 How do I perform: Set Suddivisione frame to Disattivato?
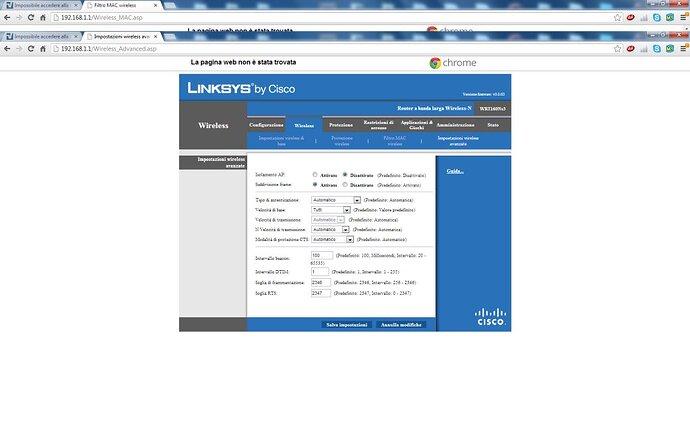(346, 185)
